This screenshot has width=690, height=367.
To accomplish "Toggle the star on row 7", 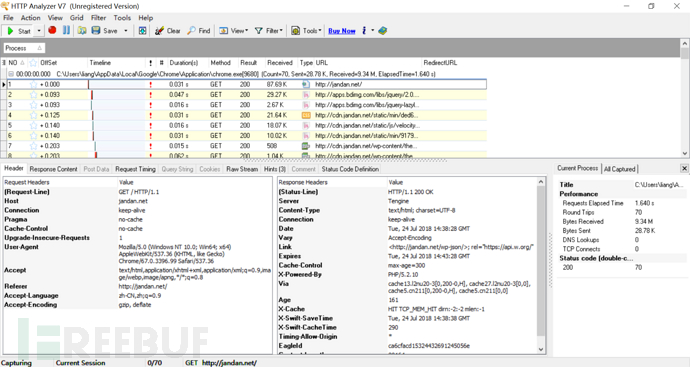I will (33, 146).
